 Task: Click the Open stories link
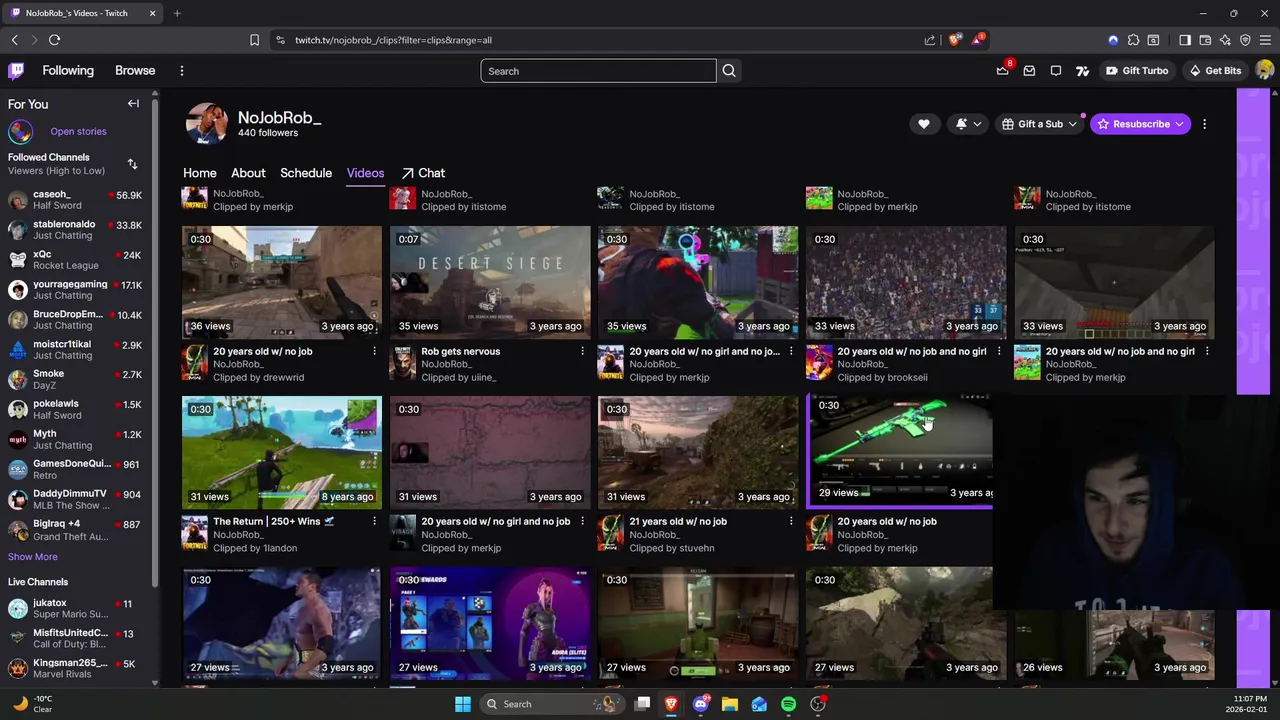(x=78, y=132)
